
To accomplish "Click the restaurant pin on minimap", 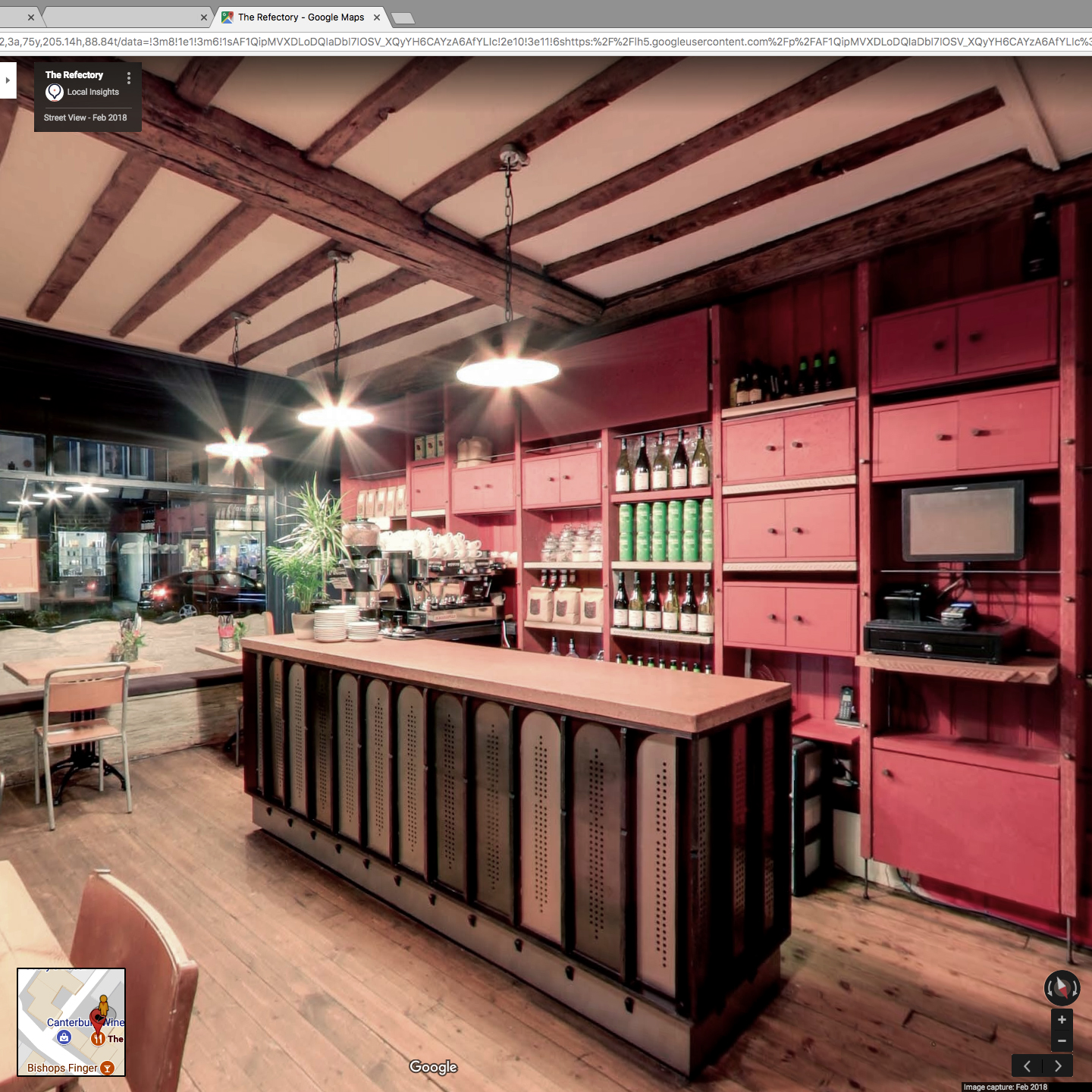I will click(98, 1038).
